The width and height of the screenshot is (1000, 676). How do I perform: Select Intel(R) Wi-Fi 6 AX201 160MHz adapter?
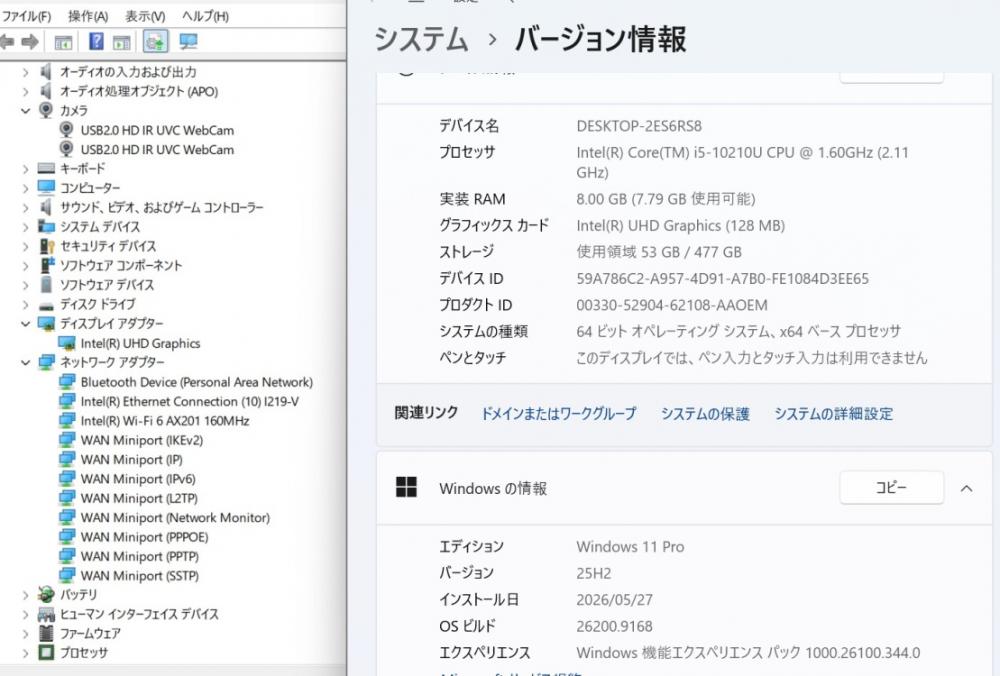tap(165, 421)
